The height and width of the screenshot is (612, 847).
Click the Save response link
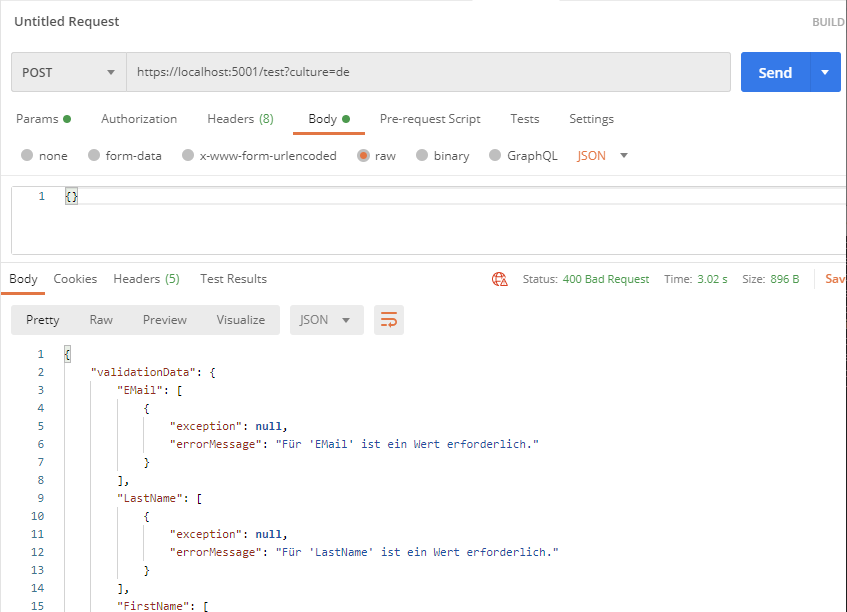point(835,279)
